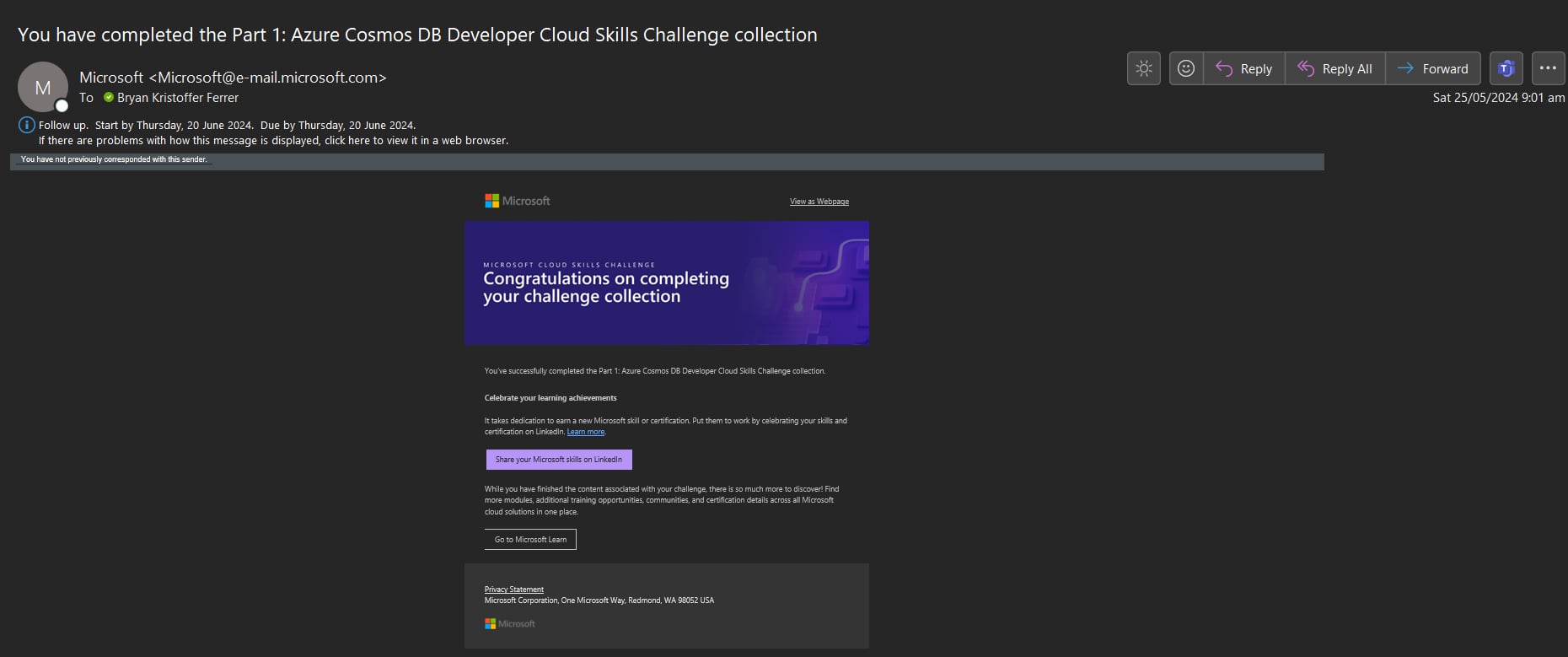Image resolution: width=1568 pixels, height=657 pixels.
Task: Open the Privacy Statement link
Action: click(514, 590)
